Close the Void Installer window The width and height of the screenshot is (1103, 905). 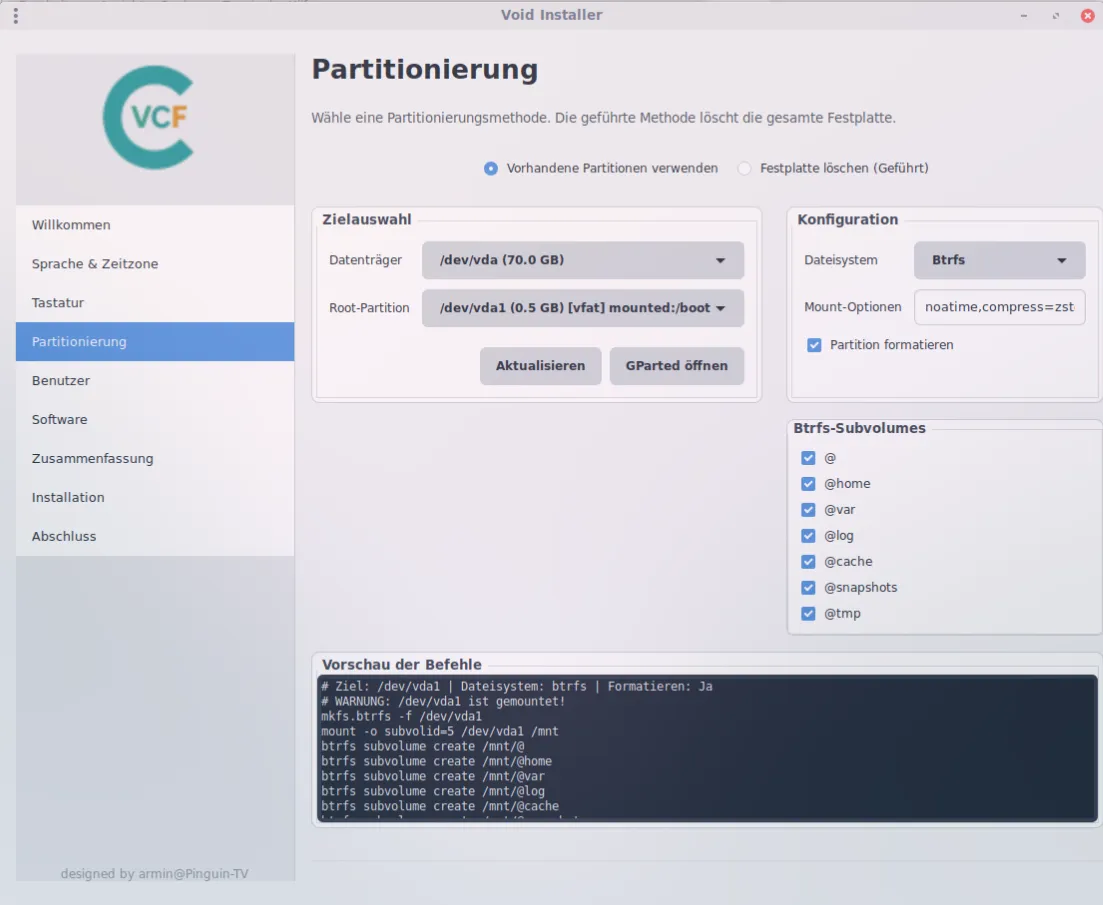[1087, 16]
